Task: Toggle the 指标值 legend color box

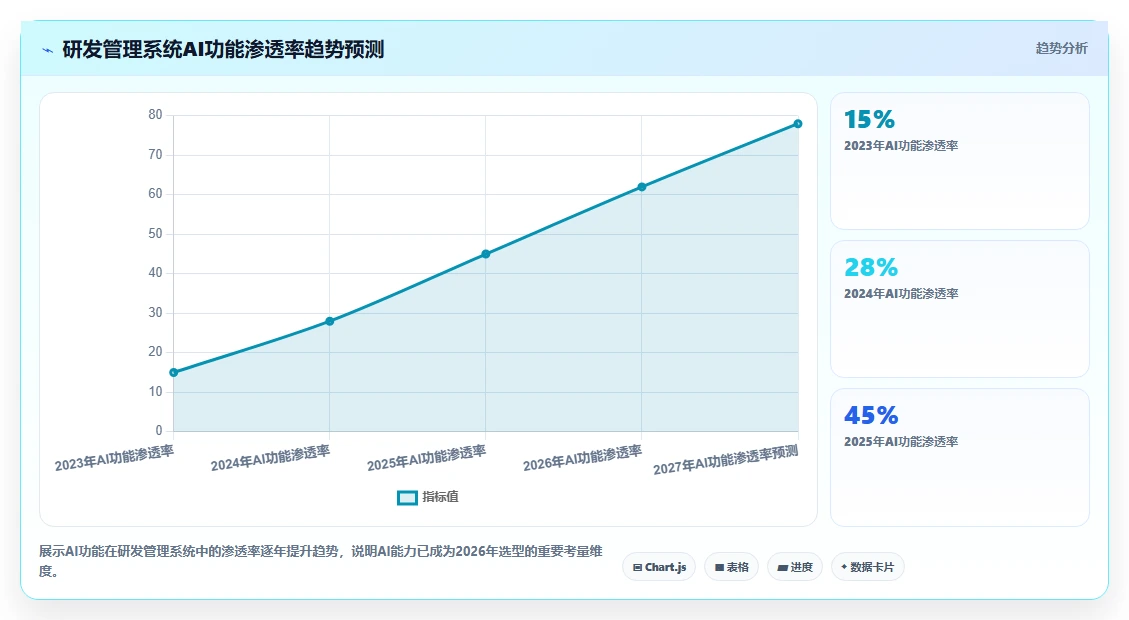Action: point(408,498)
